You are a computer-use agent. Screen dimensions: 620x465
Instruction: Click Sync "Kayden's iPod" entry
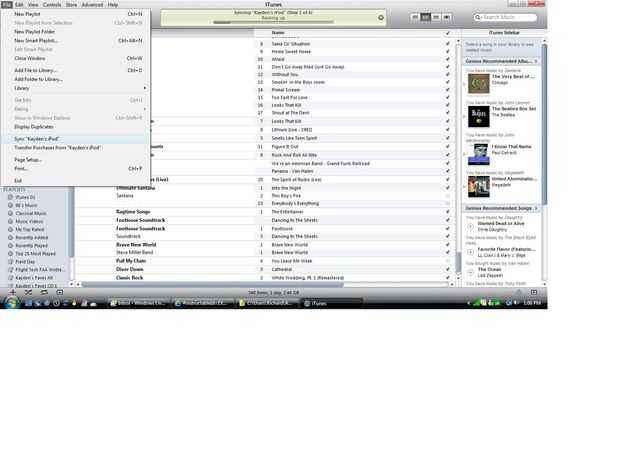[77, 139]
